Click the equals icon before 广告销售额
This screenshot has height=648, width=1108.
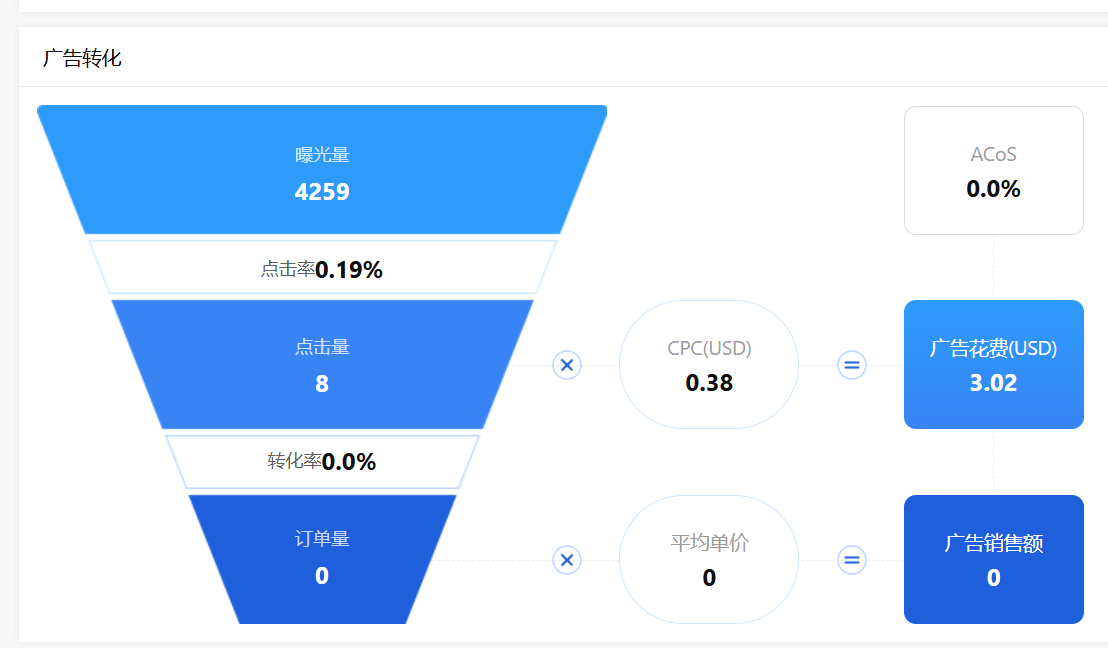[x=851, y=560]
